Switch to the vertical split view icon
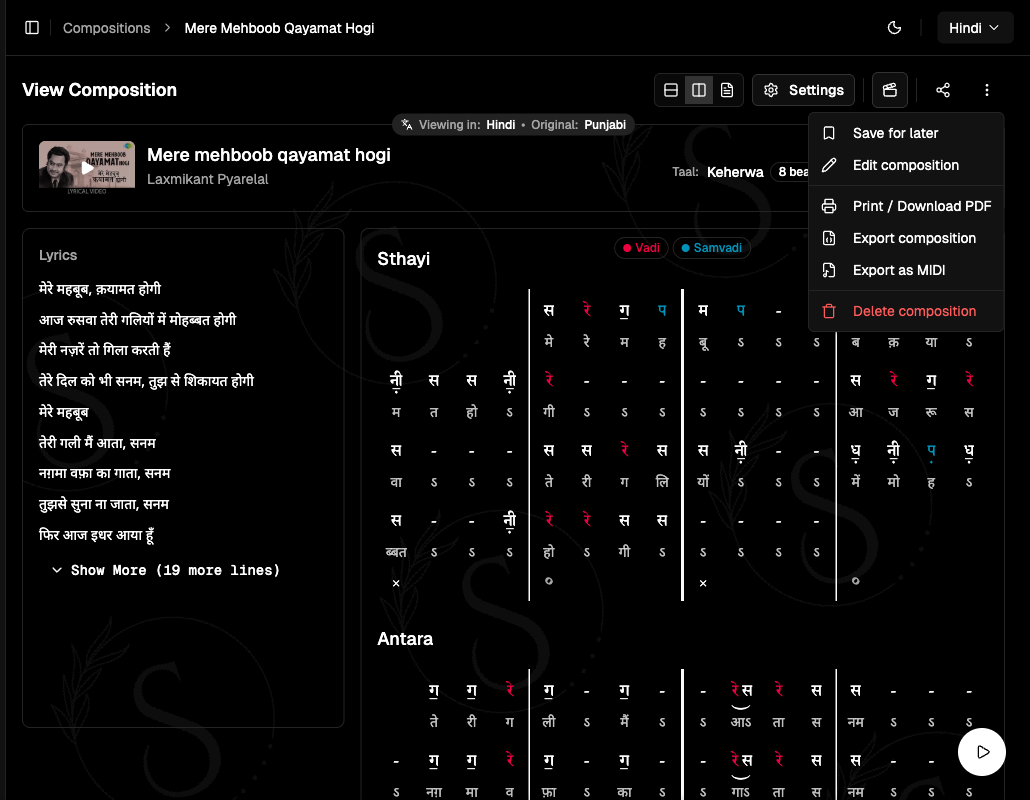This screenshot has height=800, width=1030. pos(698,90)
